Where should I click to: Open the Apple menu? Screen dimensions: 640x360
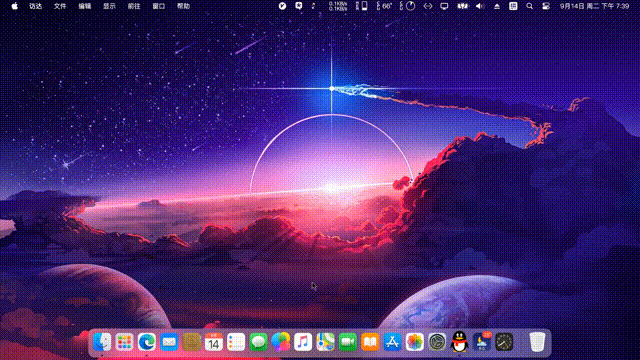pyautogui.click(x=15, y=6)
